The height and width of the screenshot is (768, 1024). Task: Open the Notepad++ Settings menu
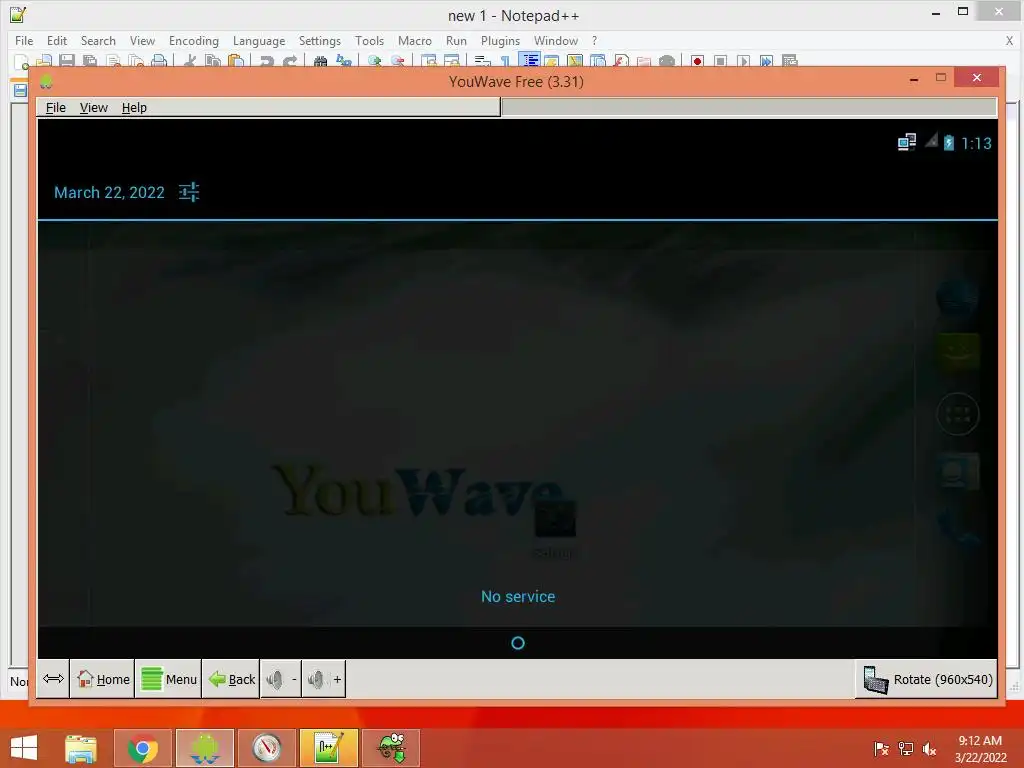click(319, 40)
